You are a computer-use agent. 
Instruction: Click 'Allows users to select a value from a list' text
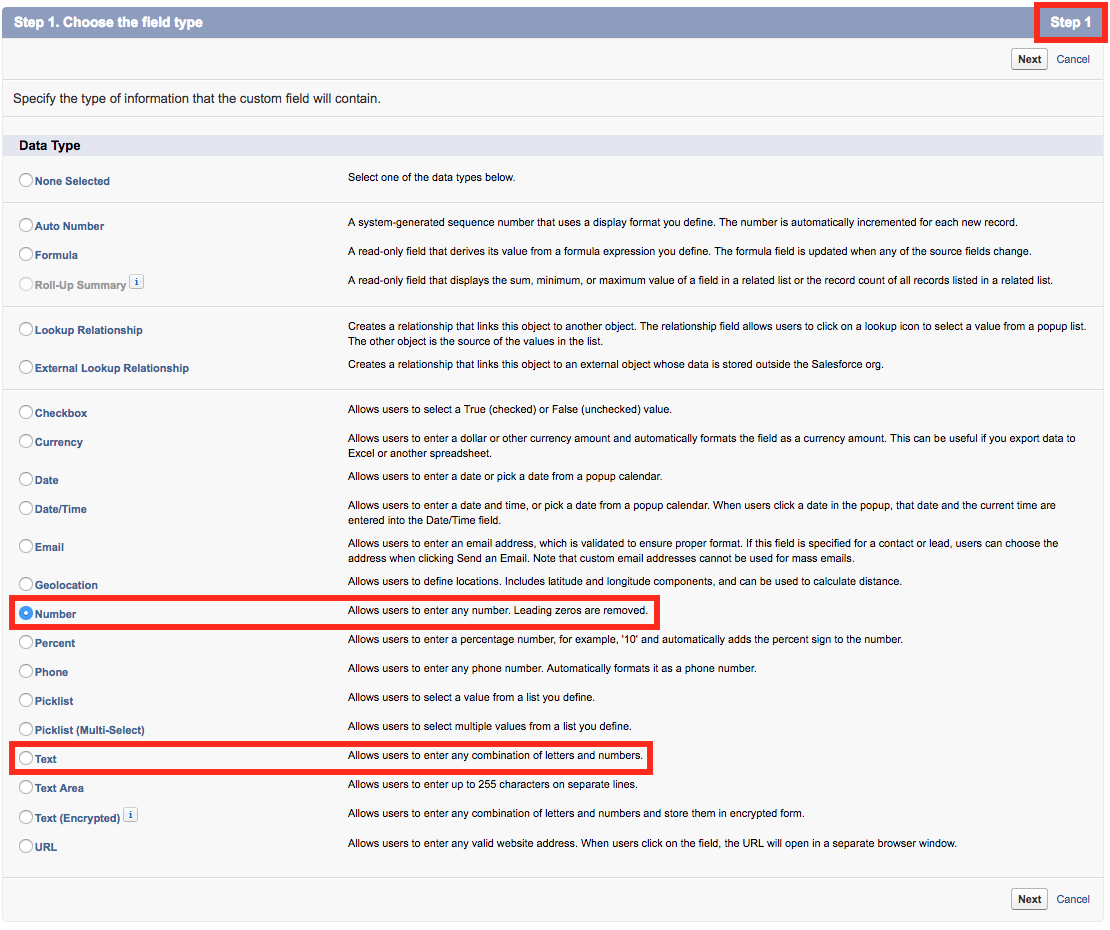pyautogui.click(x=471, y=697)
